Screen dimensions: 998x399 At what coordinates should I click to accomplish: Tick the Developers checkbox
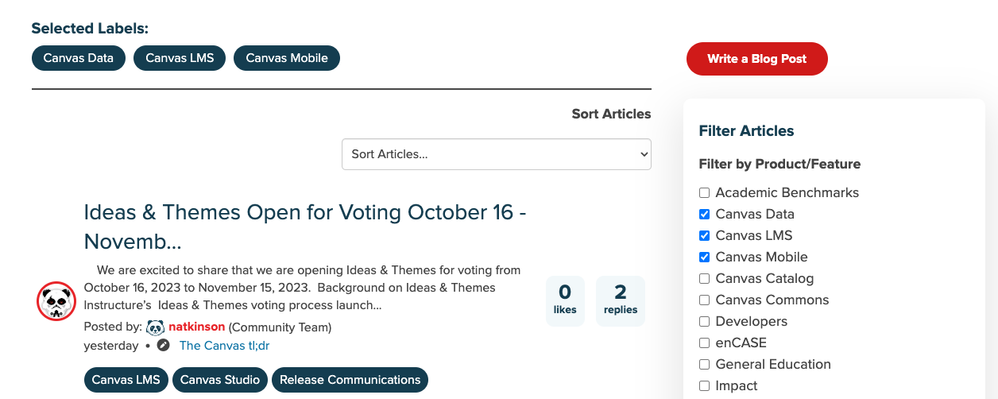pyautogui.click(x=704, y=321)
